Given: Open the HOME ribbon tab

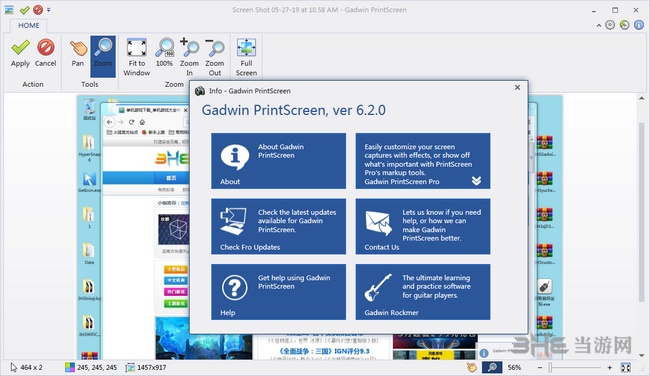Looking at the screenshot, I should [x=29, y=25].
